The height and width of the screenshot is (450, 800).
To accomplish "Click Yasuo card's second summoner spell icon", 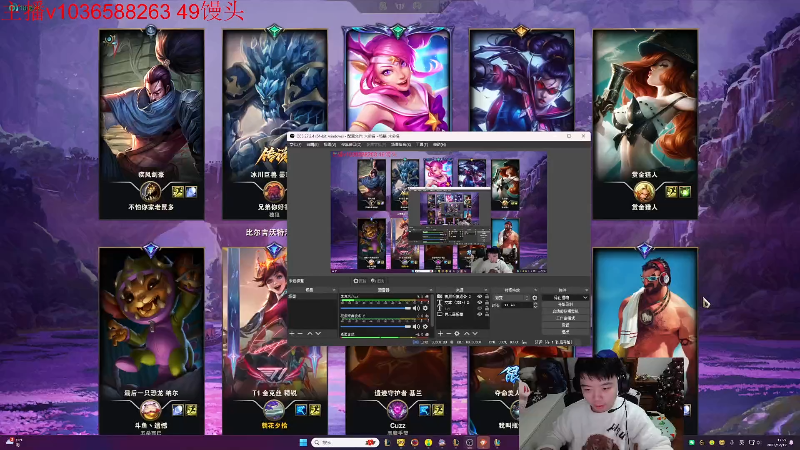I will point(191,192).
